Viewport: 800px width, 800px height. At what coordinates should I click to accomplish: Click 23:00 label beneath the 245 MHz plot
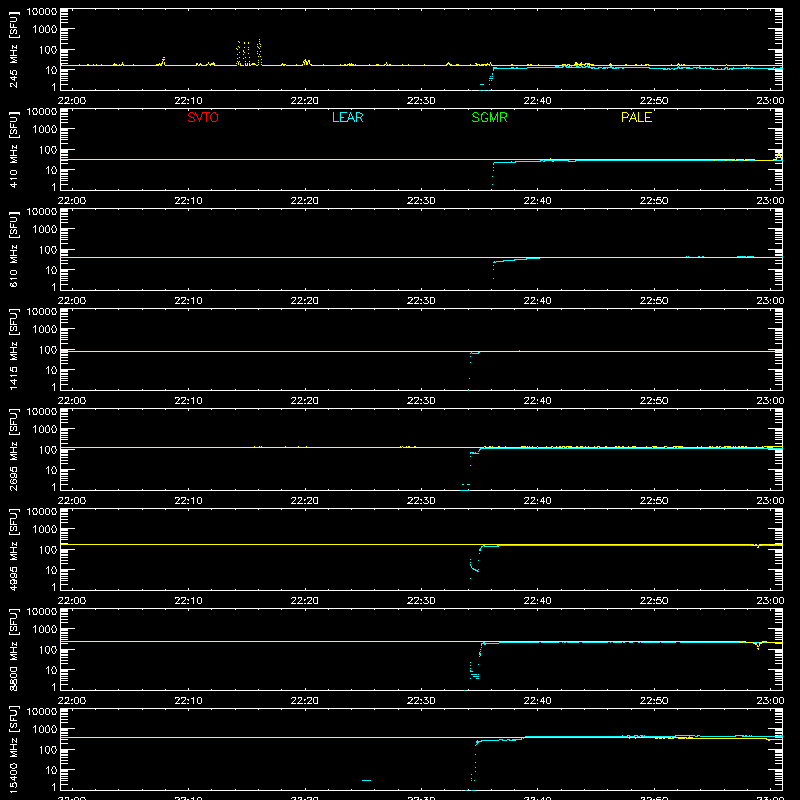tap(770, 101)
